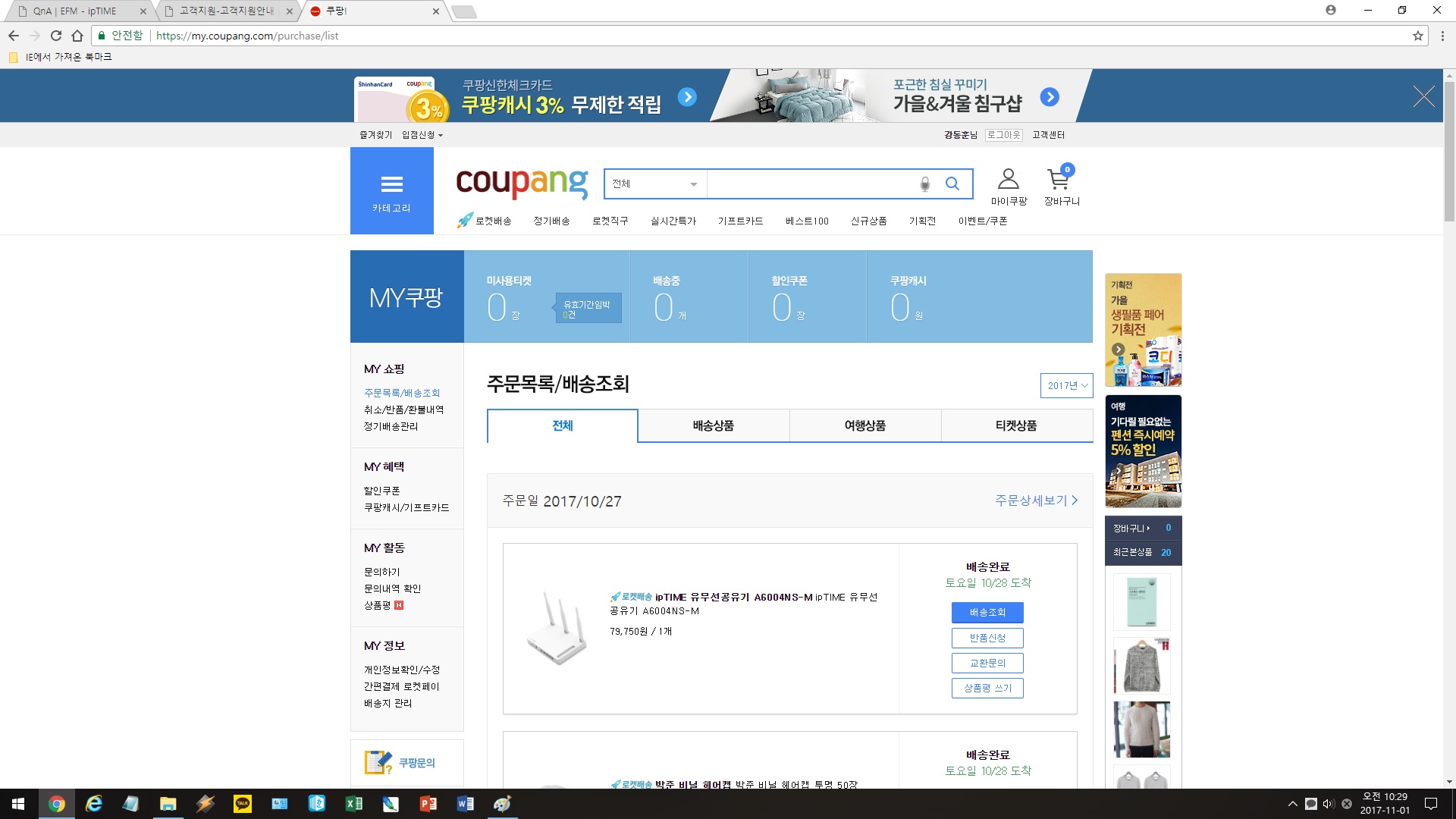This screenshot has width=1456, height=819.
Task: Open 생필품 페어 기획전 side banner
Action: (1144, 330)
